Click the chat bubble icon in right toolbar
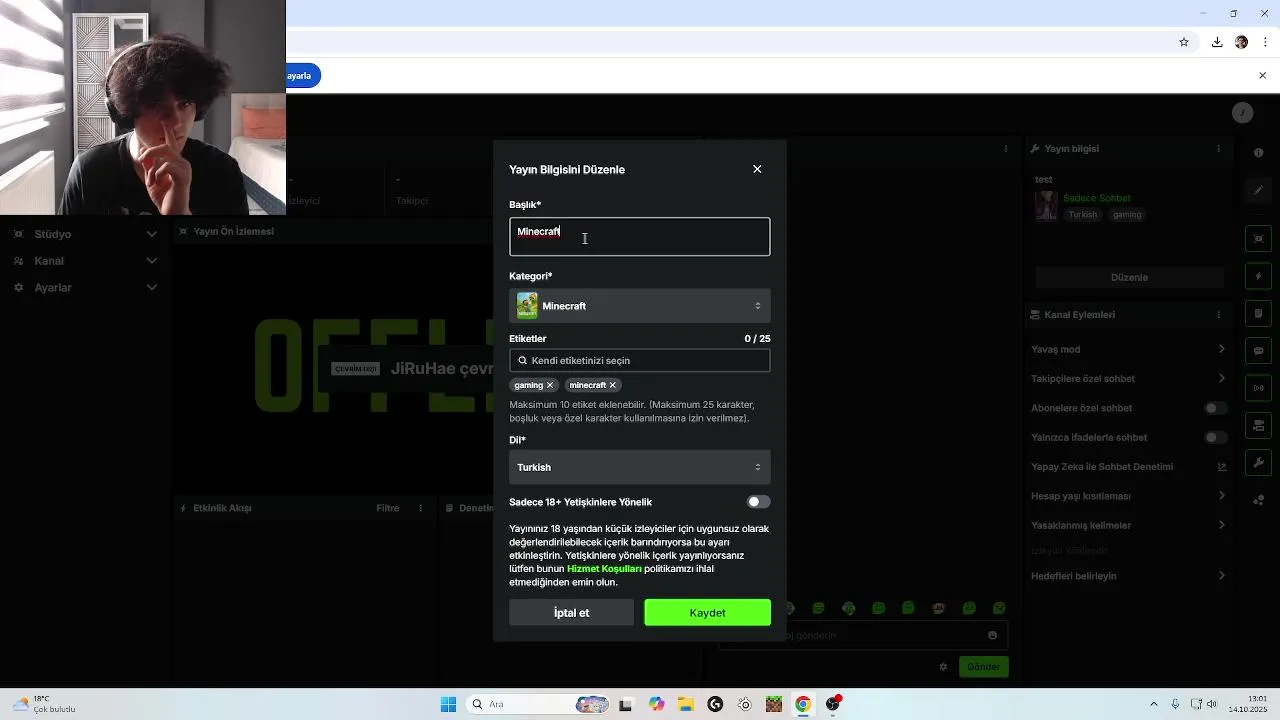 1259,351
